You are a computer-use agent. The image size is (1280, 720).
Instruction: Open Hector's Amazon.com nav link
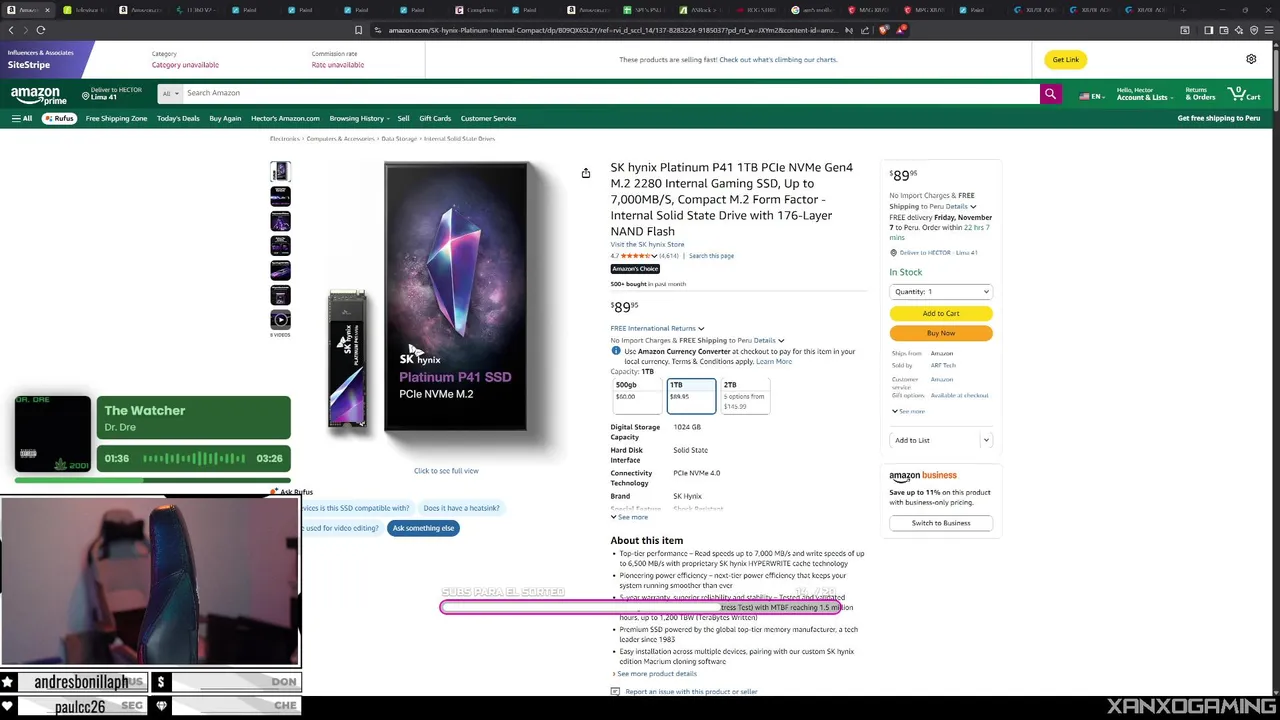pyautogui.click(x=285, y=118)
